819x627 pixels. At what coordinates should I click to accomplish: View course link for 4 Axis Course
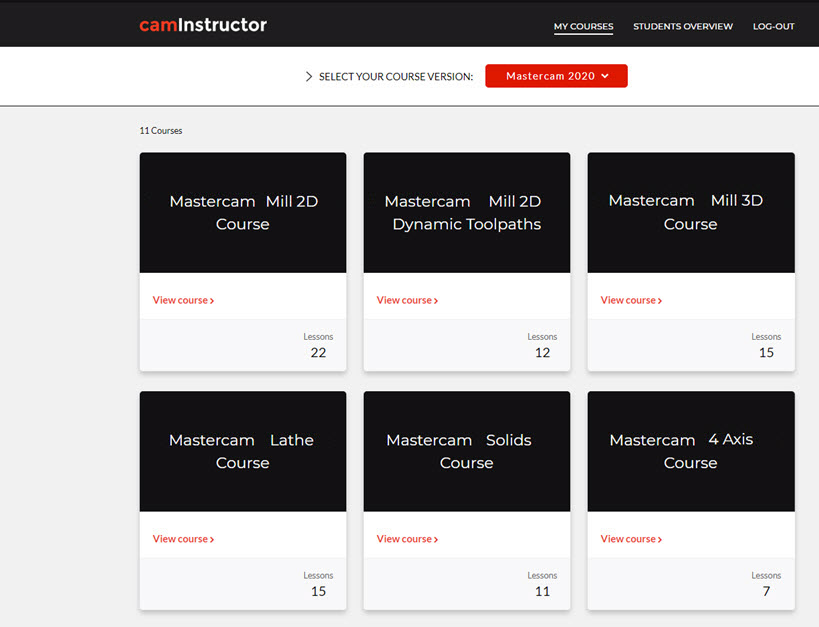tap(631, 539)
